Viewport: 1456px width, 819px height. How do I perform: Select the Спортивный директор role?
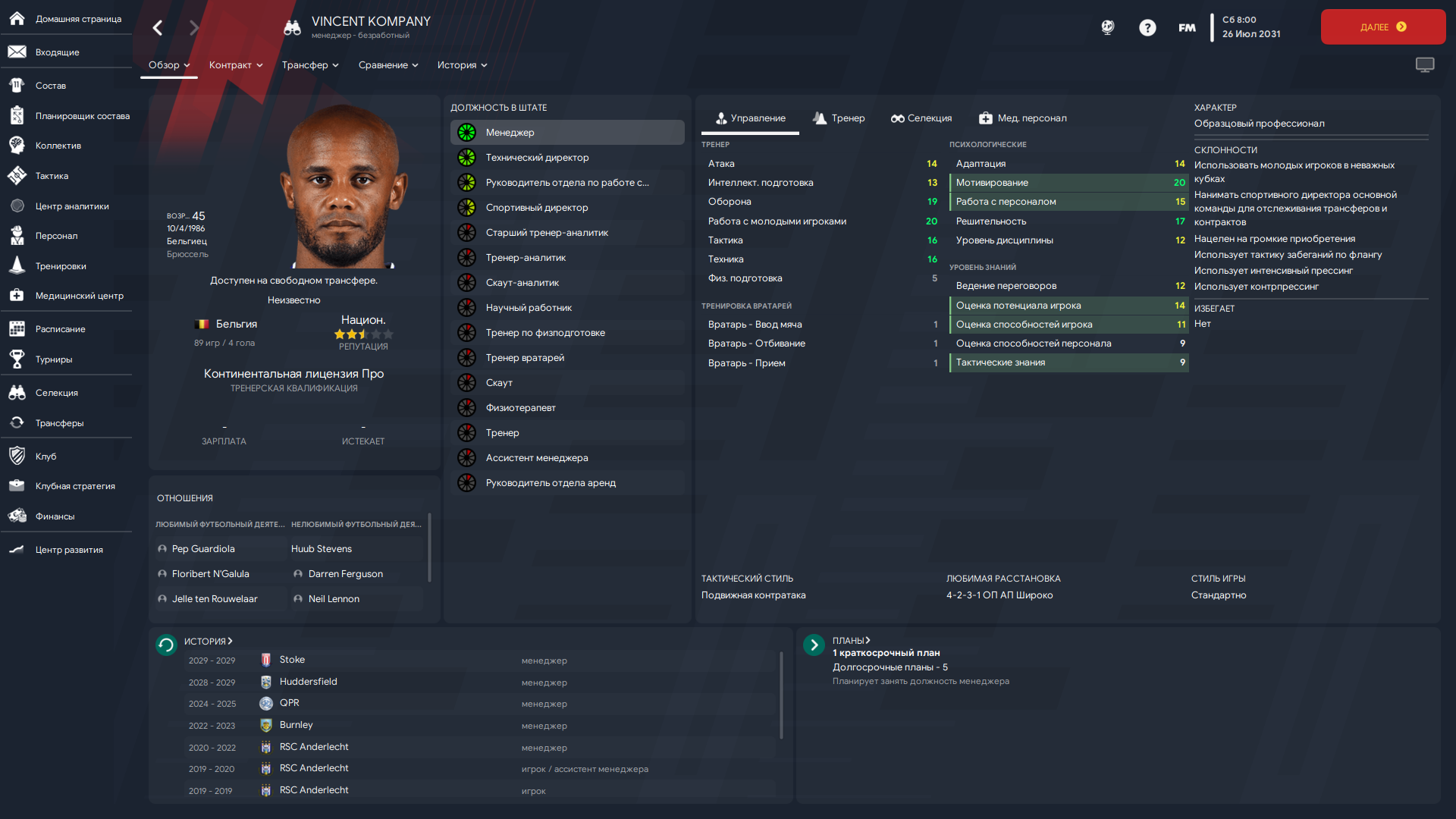pos(567,208)
